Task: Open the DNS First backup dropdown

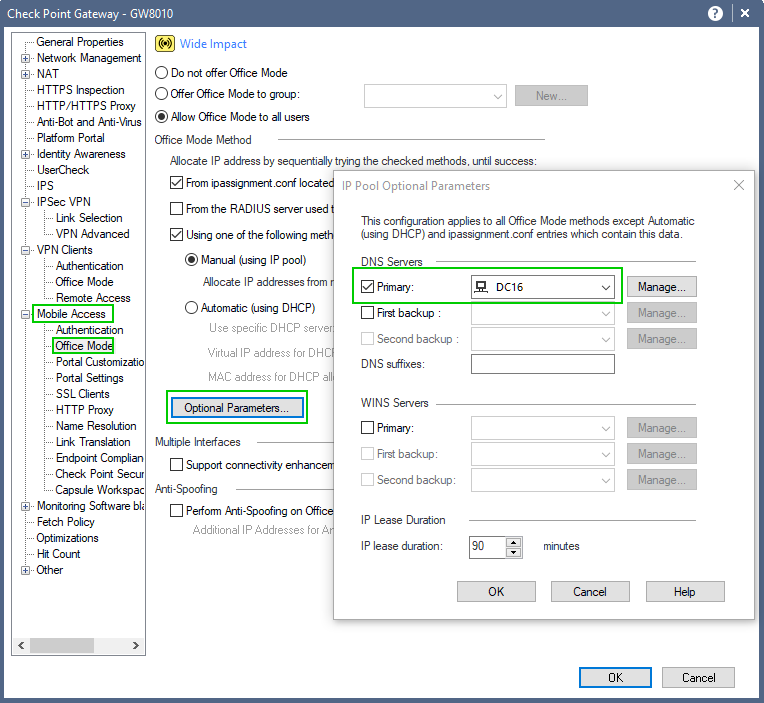Action: tap(542, 313)
